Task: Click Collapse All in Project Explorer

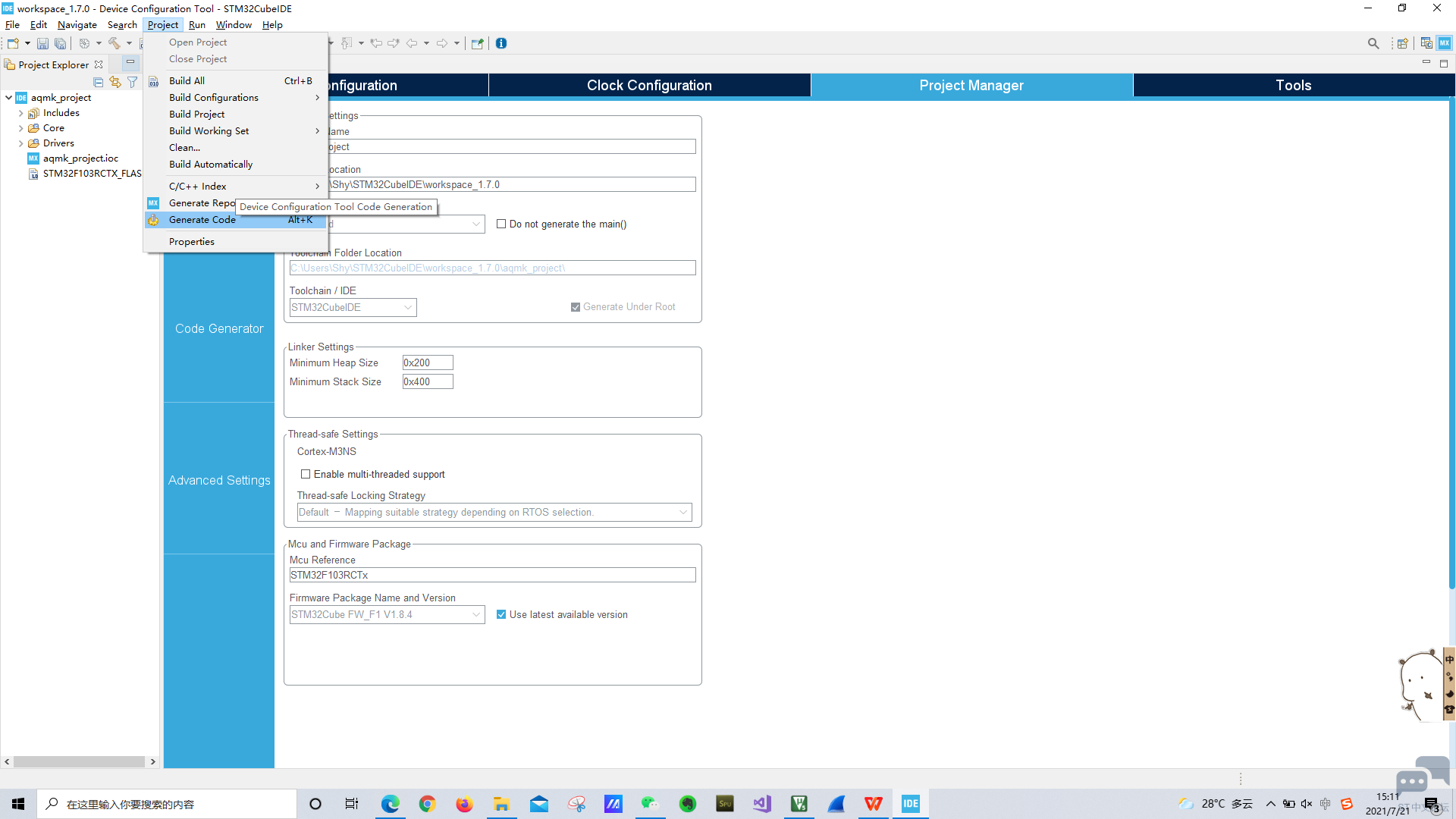Action: [99, 82]
